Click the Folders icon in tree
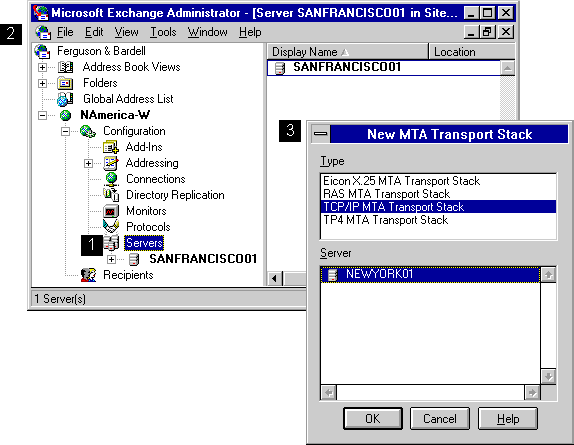This screenshot has height=445, width=574. click(65, 83)
